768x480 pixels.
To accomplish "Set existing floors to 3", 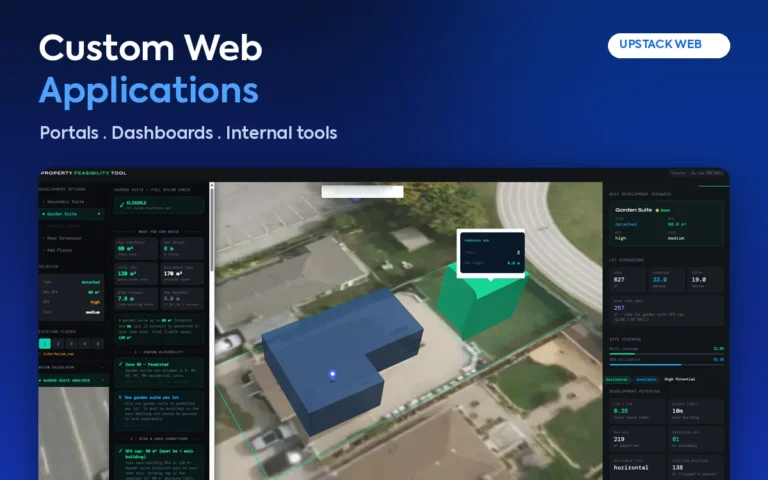I will pos(71,344).
